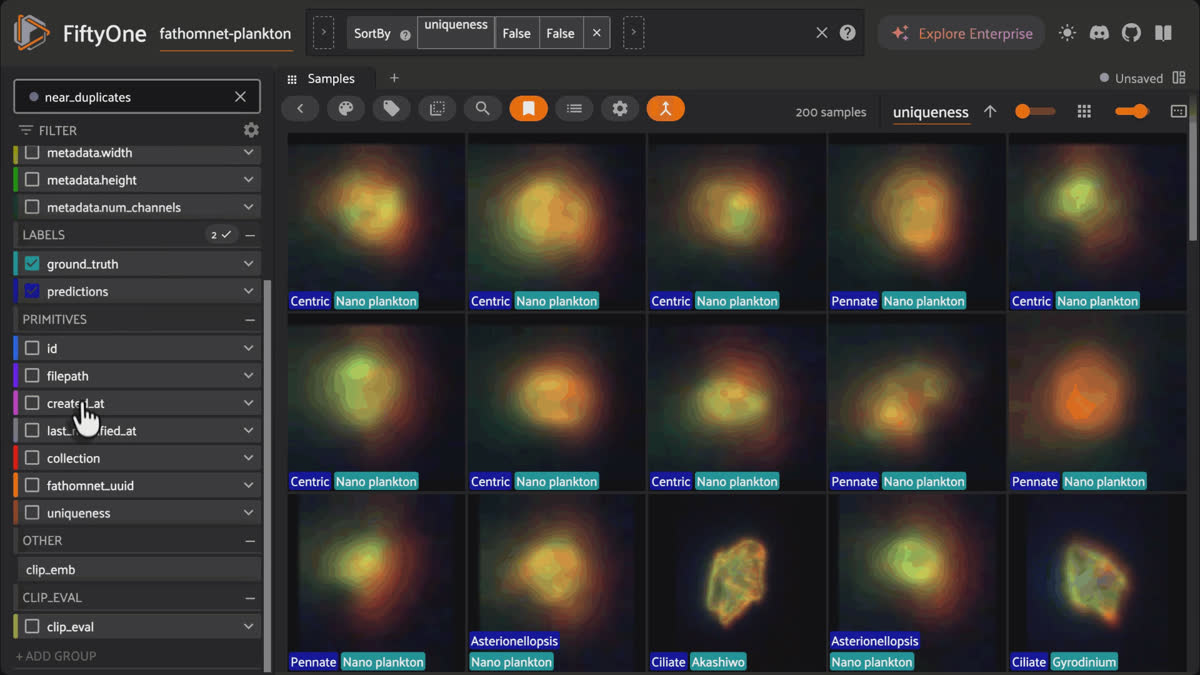Clear the near_duplicates saved view
The height and width of the screenshot is (675, 1200).
(240, 97)
